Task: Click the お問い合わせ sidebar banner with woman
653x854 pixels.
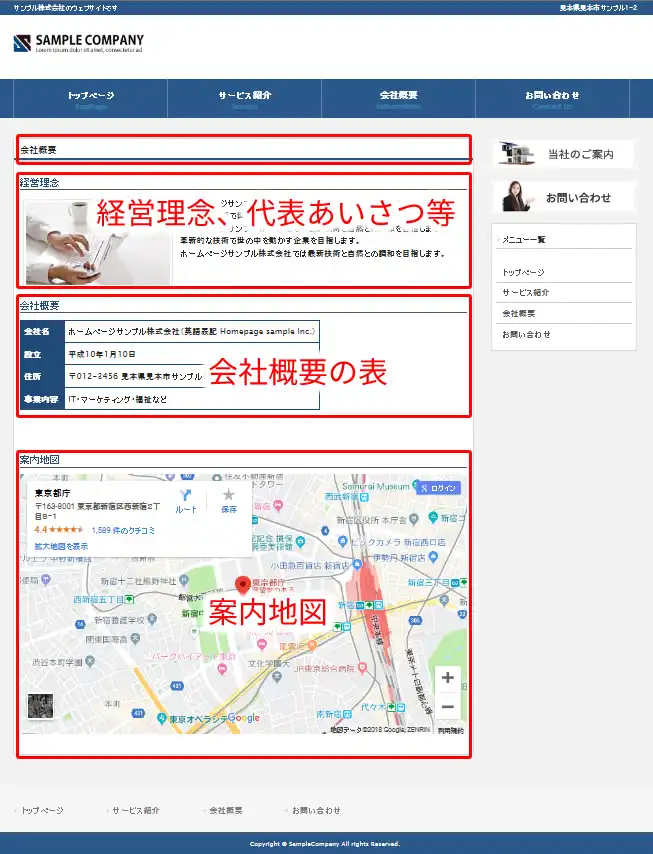Action: 565,197
